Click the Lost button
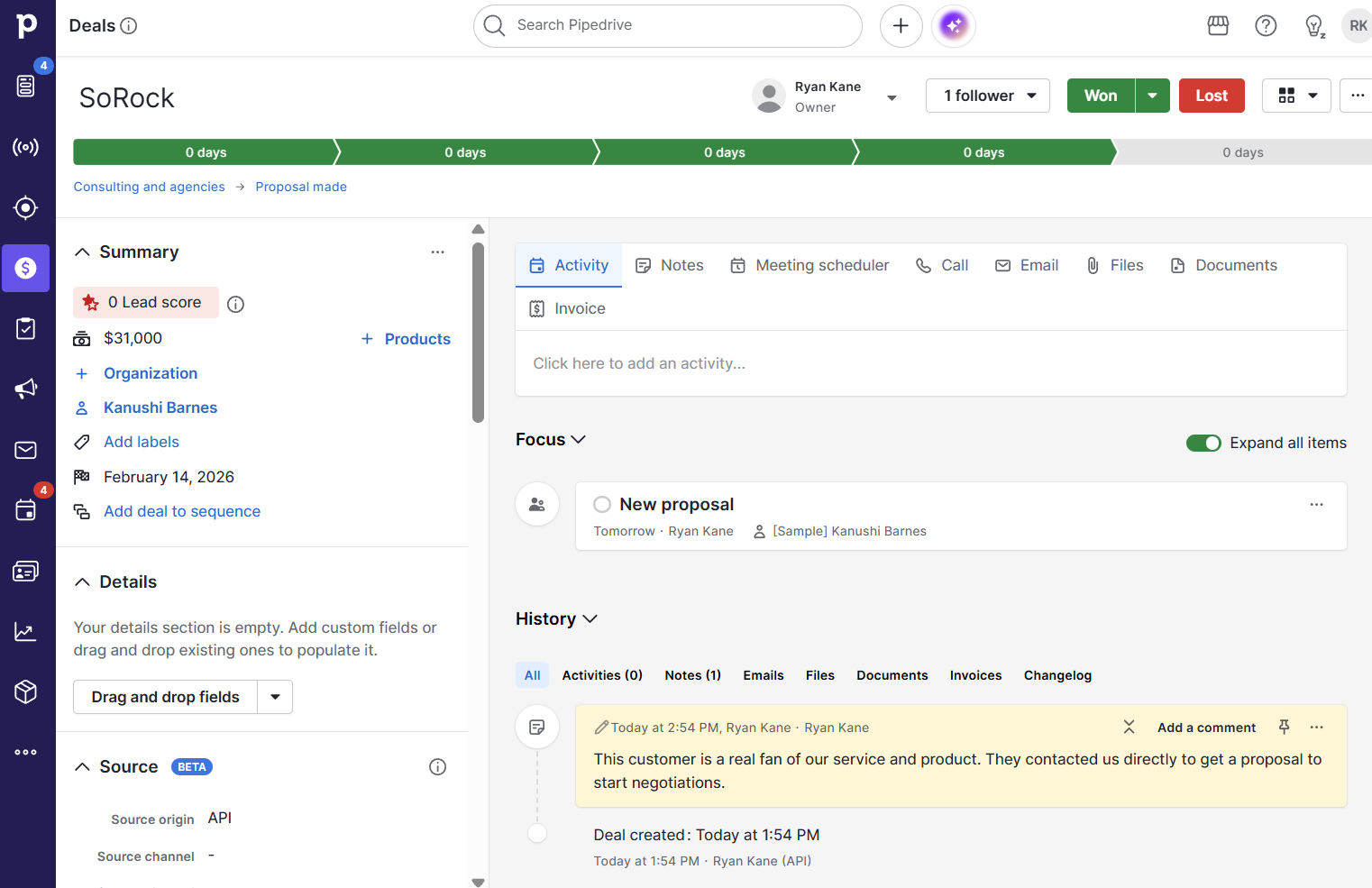1372x888 pixels. click(1211, 95)
